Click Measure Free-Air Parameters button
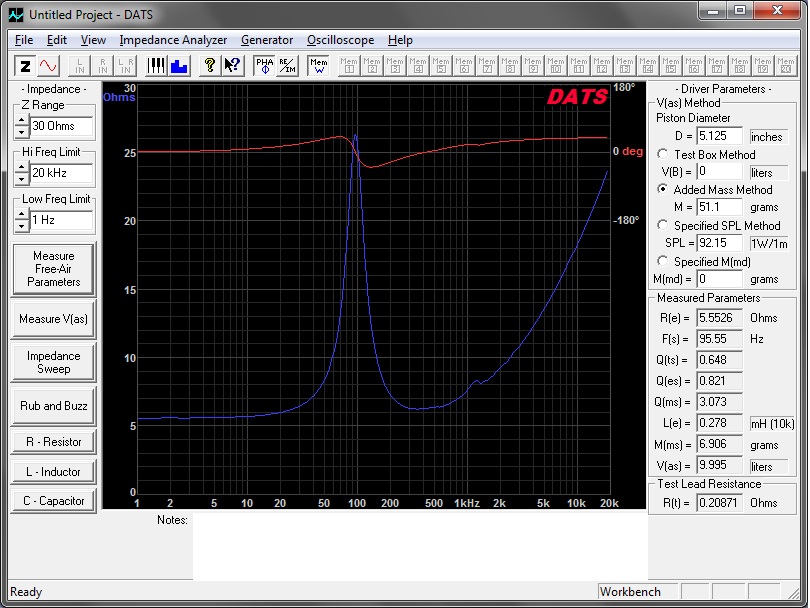The width and height of the screenshot is (810, 608). [53, 269]
